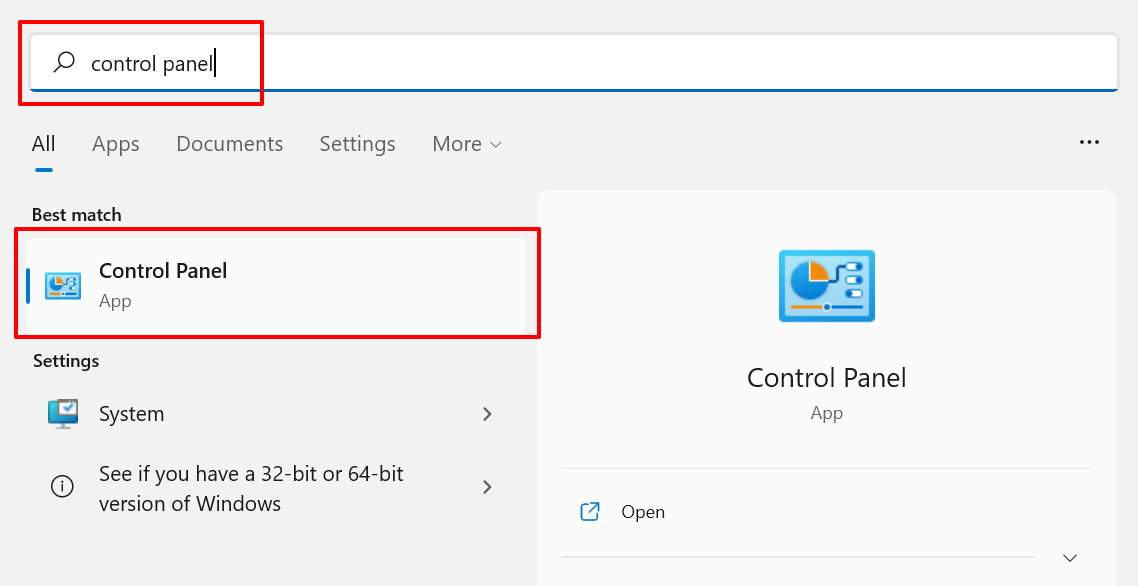Expand chevron beside the 32-bit or 64-bit result
Screen dimensions: 1138x586
pyautogui.click(x=487, y=487)
